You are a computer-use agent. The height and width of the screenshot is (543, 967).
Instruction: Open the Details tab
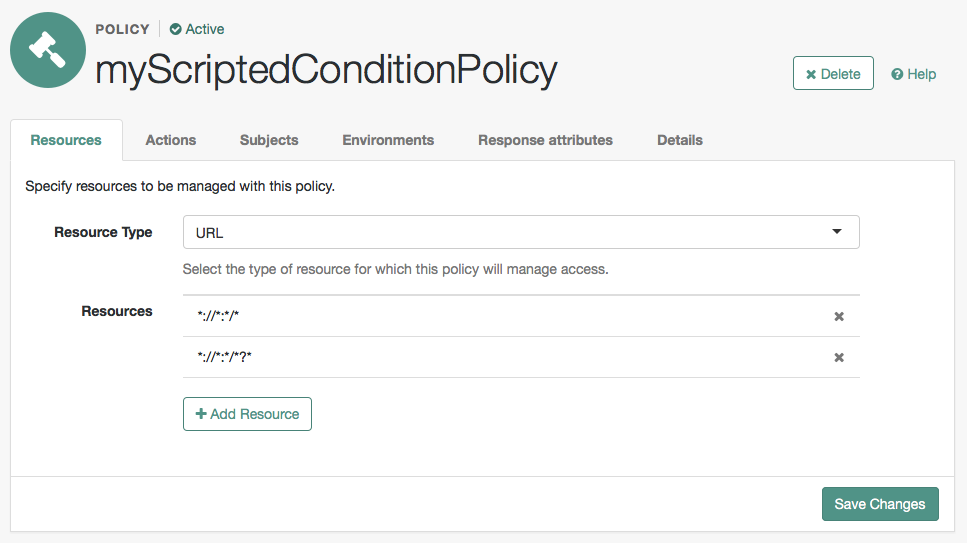[x=680, y=140]
